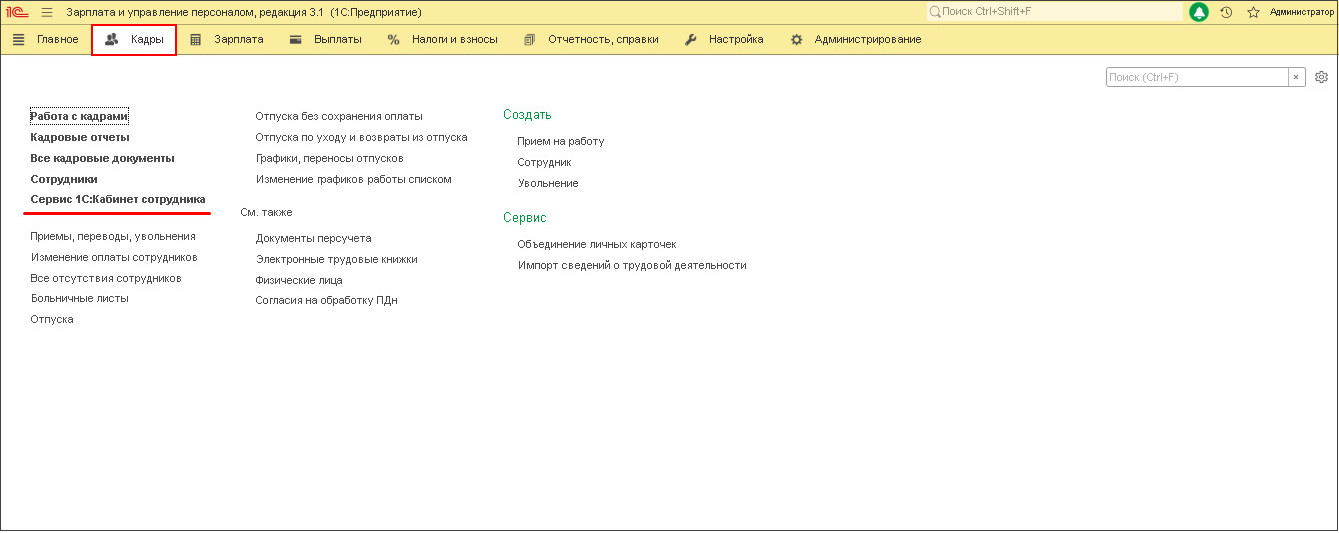Open the Настройка section with wrench icon
This screenshot has width=1339, height=533.
(724, 39)
